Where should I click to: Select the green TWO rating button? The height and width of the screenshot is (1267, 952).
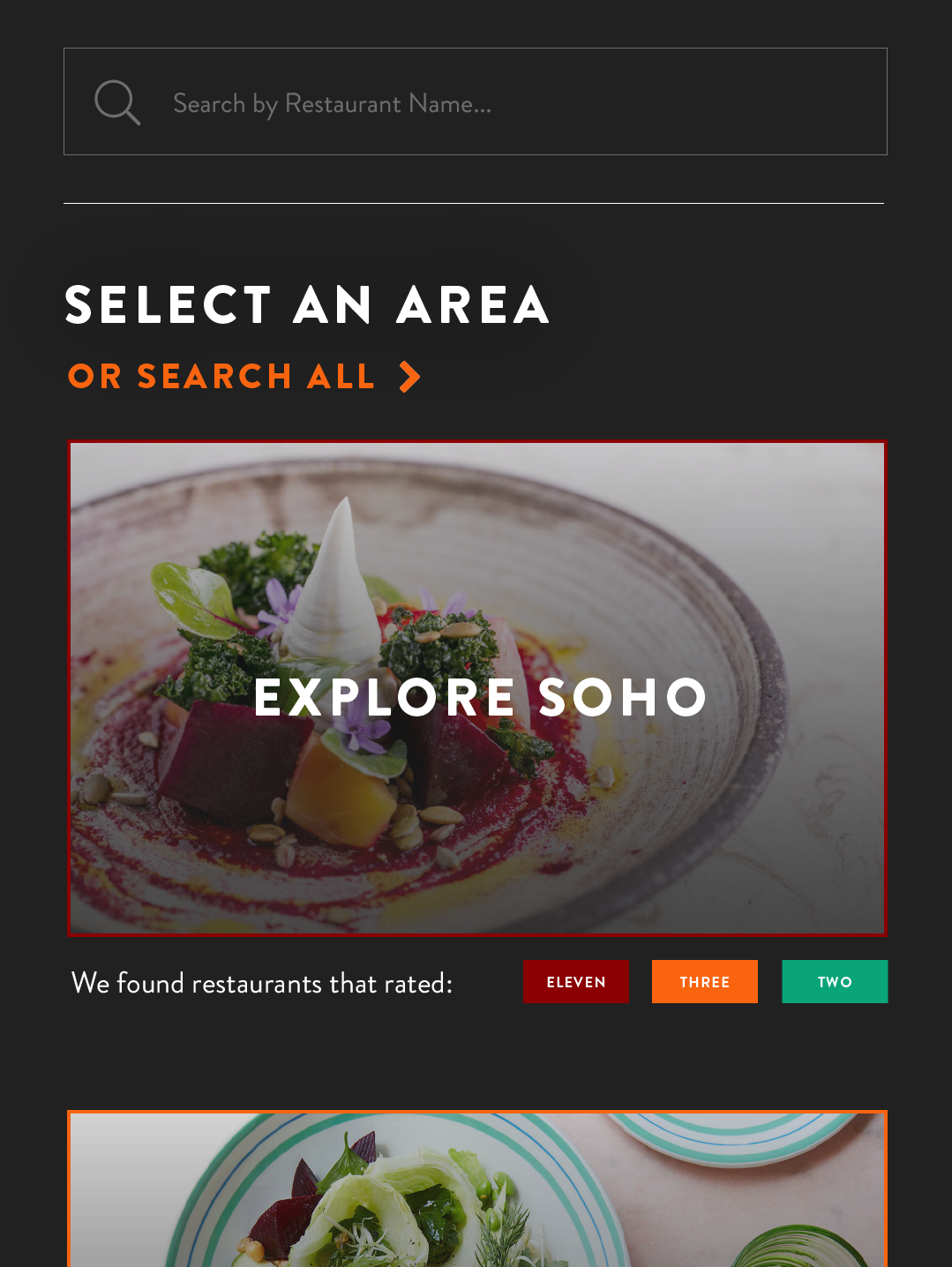coord(835,982)
